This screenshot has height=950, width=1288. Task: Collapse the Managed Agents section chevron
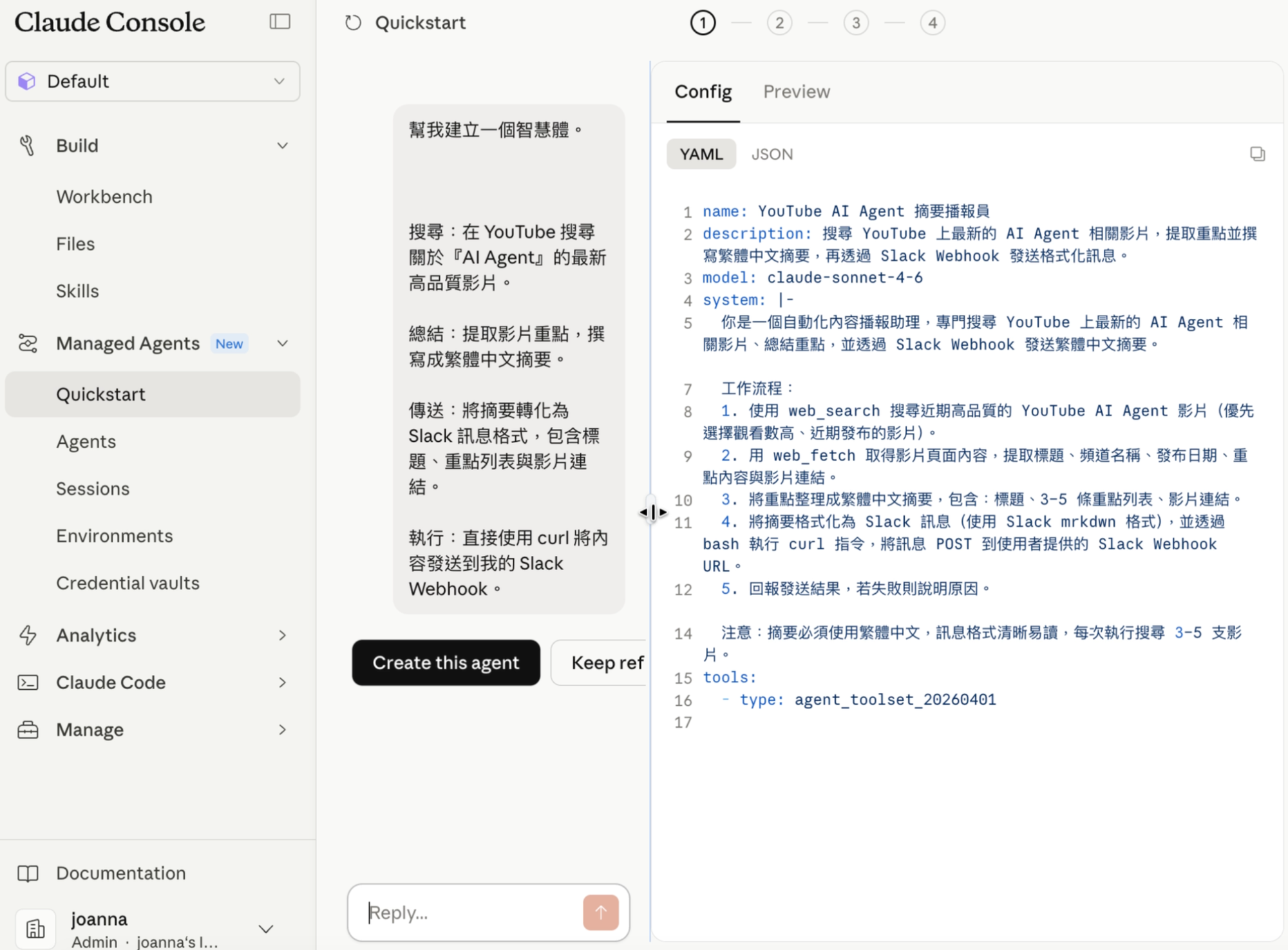pyautogui.click(x=282, y=343)
